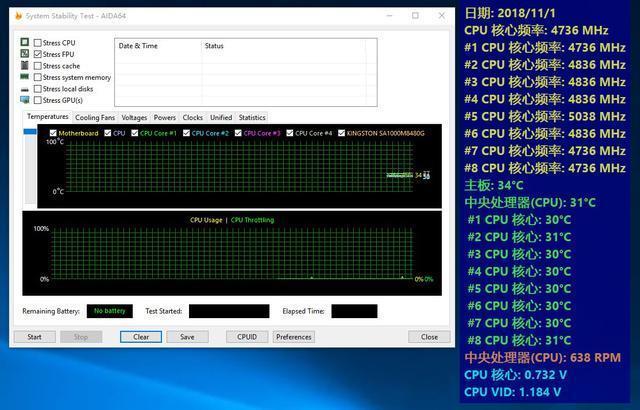Close the AIDA64 window via X
Viewport: 640px width, 410px height.
pos(442,16)
